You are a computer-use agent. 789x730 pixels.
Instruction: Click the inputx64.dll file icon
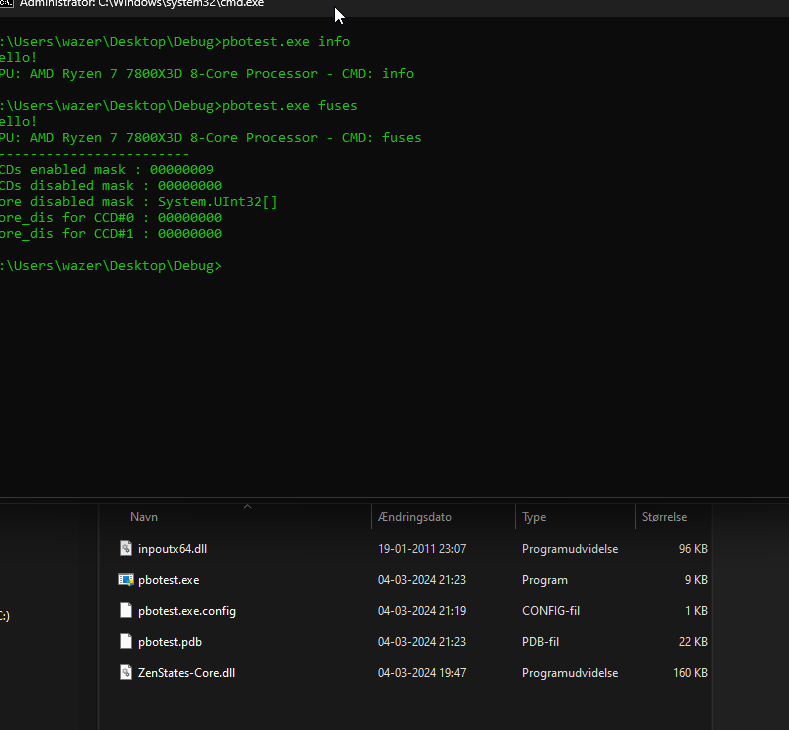click(x=126, y=548)
